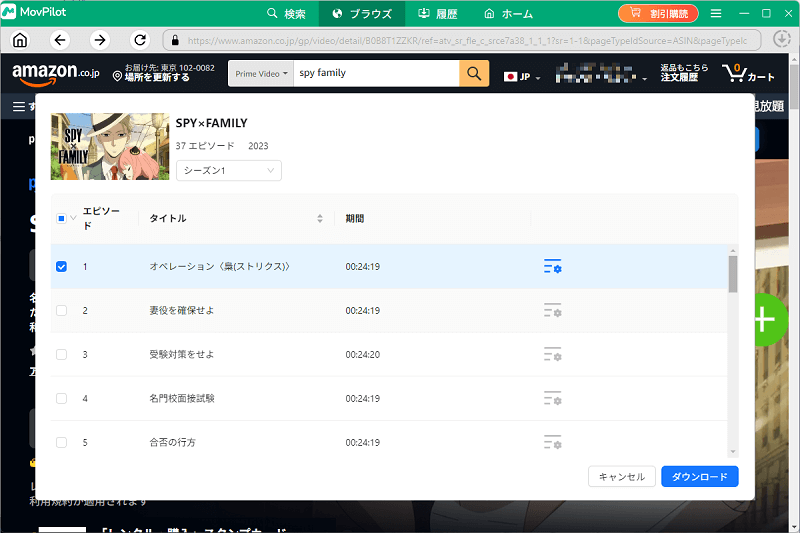The height and width of the screenshot is (533, 800).
Task: Check episode 3 受験対策をせよ checkbox
Action: pyautogui.click(x=61, y=354)
